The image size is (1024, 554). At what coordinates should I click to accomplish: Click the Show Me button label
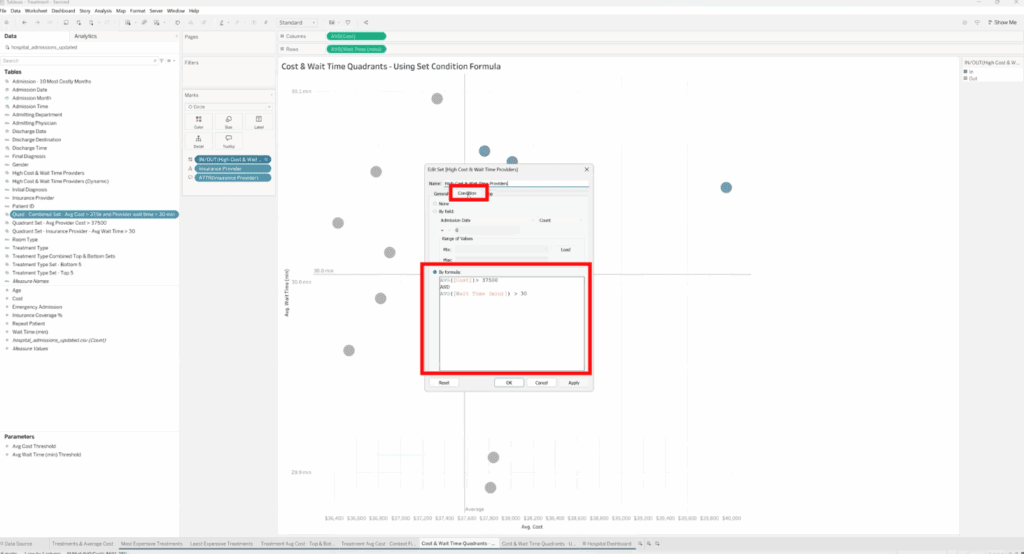point(1006,22)
